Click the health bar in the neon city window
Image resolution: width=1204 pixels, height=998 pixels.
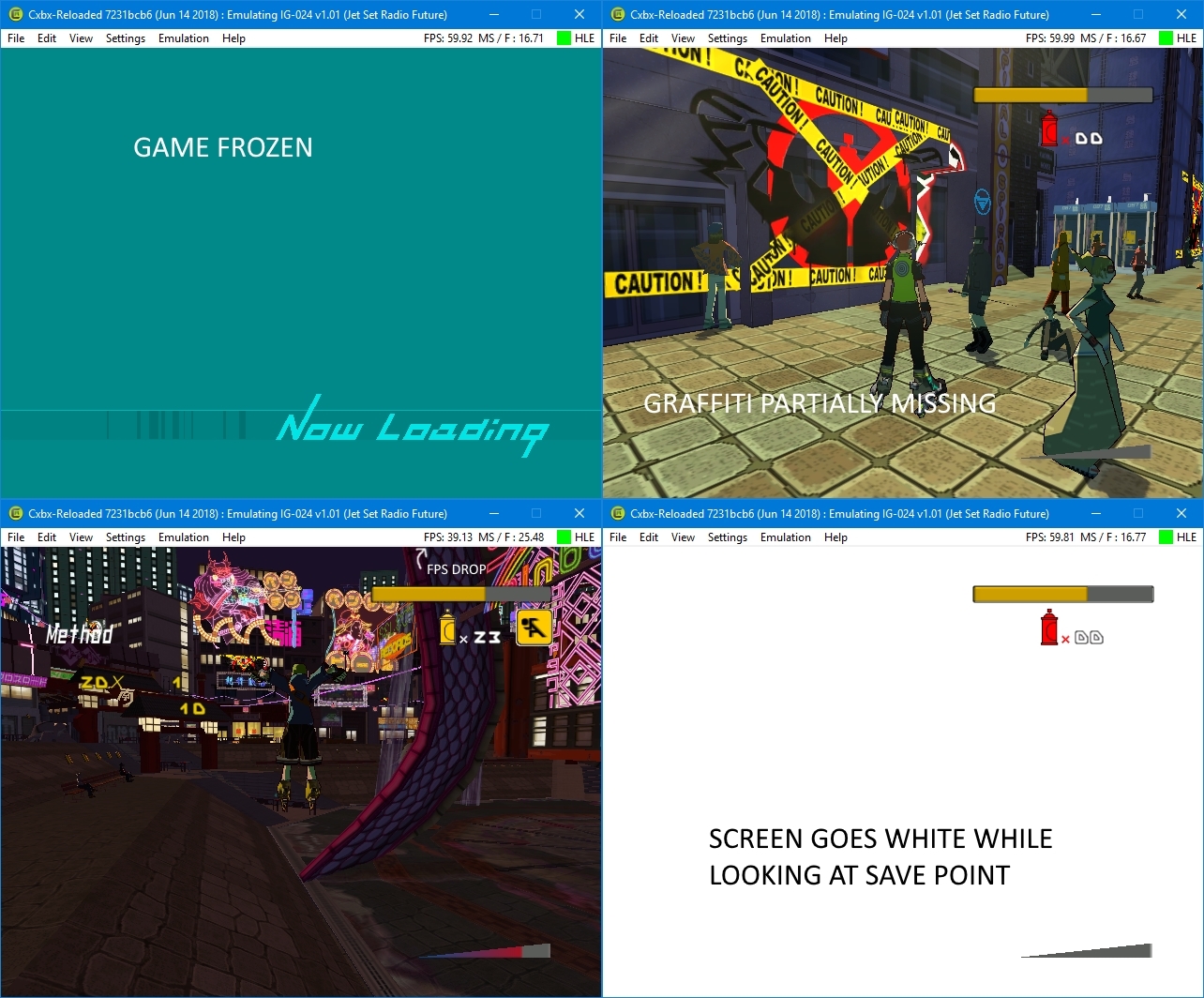coord(461,594)
